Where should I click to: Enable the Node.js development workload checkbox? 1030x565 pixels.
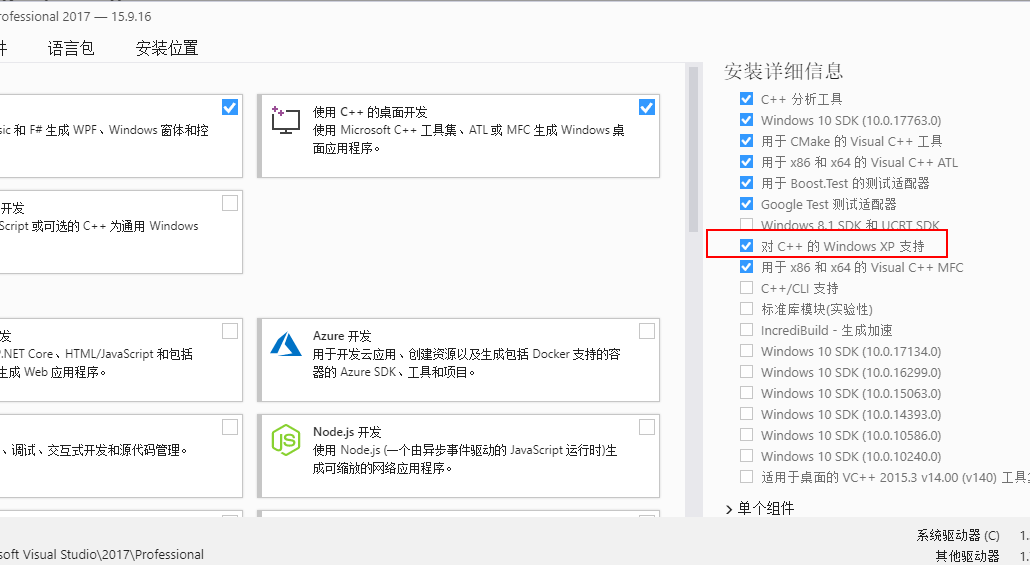(646, 427)
